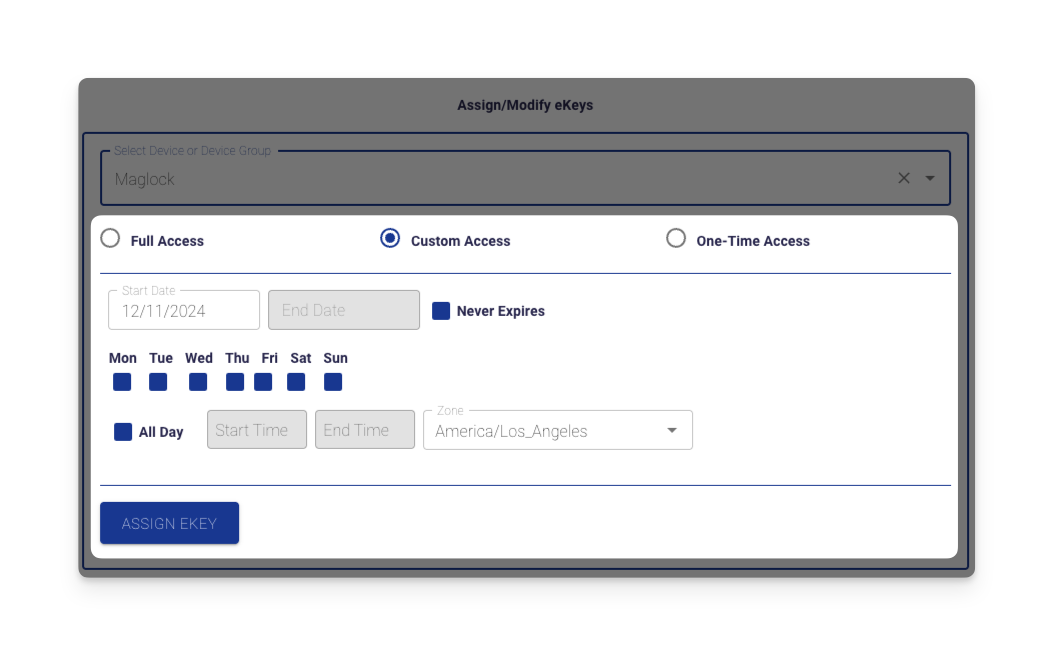The image size is (1053, 656).
Task: Click the Assign/Modify eKeys title
Action: 525,105
